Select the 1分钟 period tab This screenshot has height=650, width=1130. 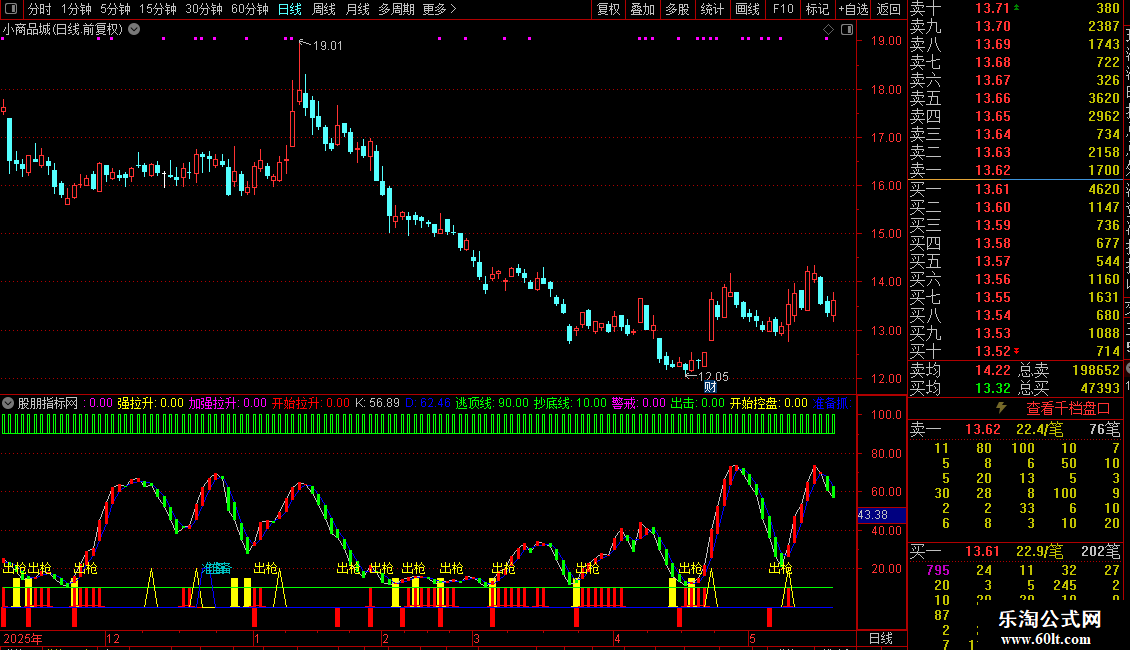(x=76, y=9)
